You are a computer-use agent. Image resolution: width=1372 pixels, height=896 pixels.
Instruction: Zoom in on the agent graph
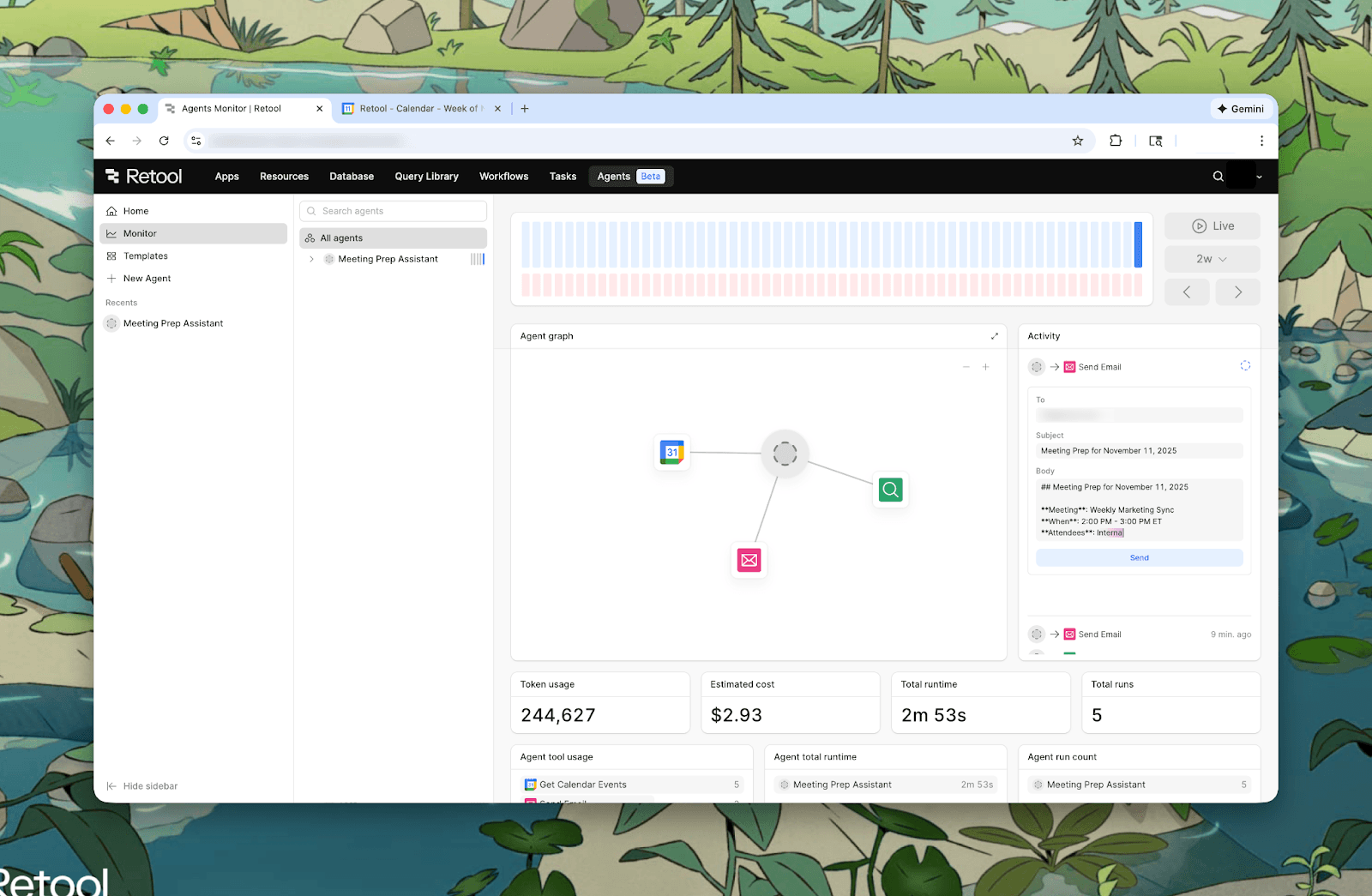tap(985, 367)
